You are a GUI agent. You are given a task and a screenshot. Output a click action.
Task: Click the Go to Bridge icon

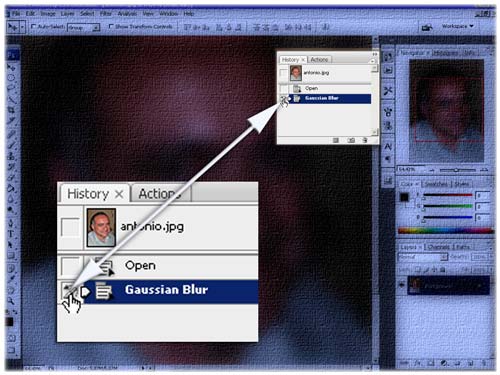(427, 27)
